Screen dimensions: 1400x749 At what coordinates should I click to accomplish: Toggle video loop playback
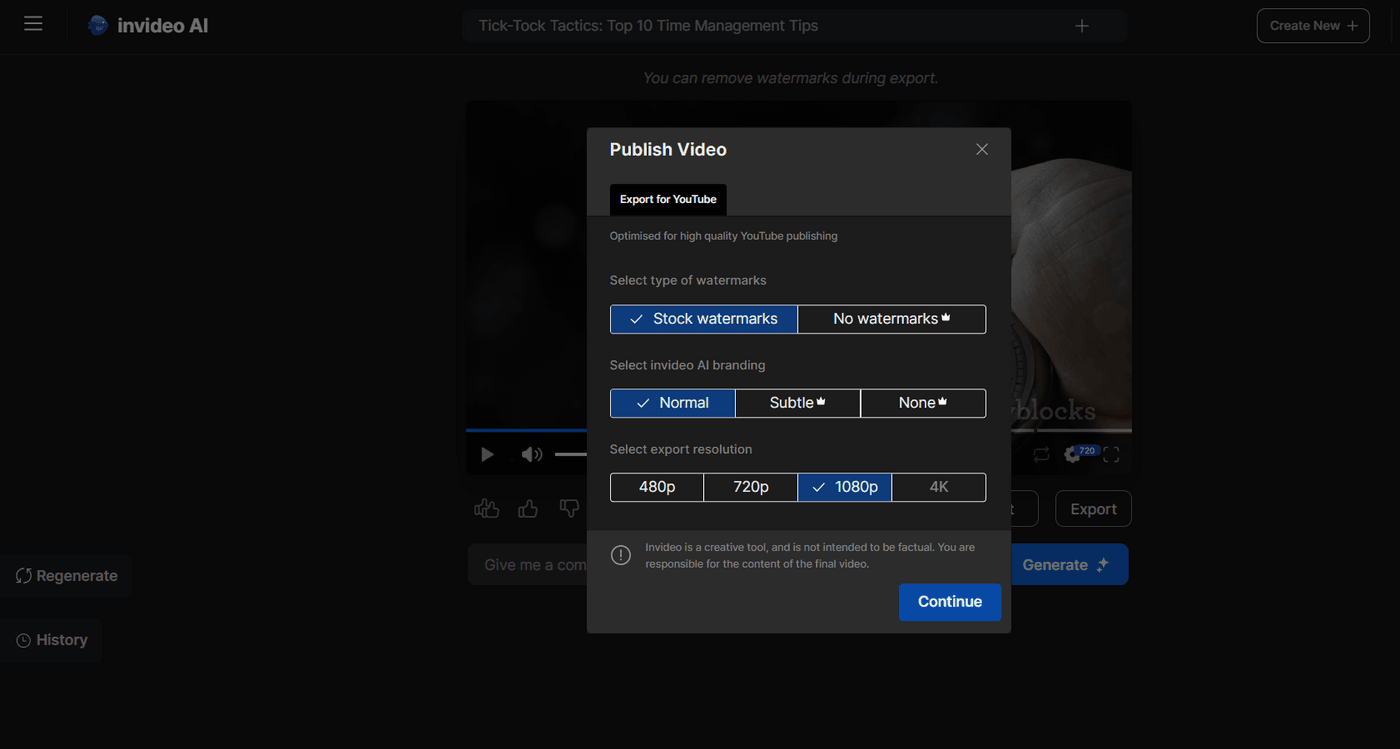click(x=1041, y=454)
